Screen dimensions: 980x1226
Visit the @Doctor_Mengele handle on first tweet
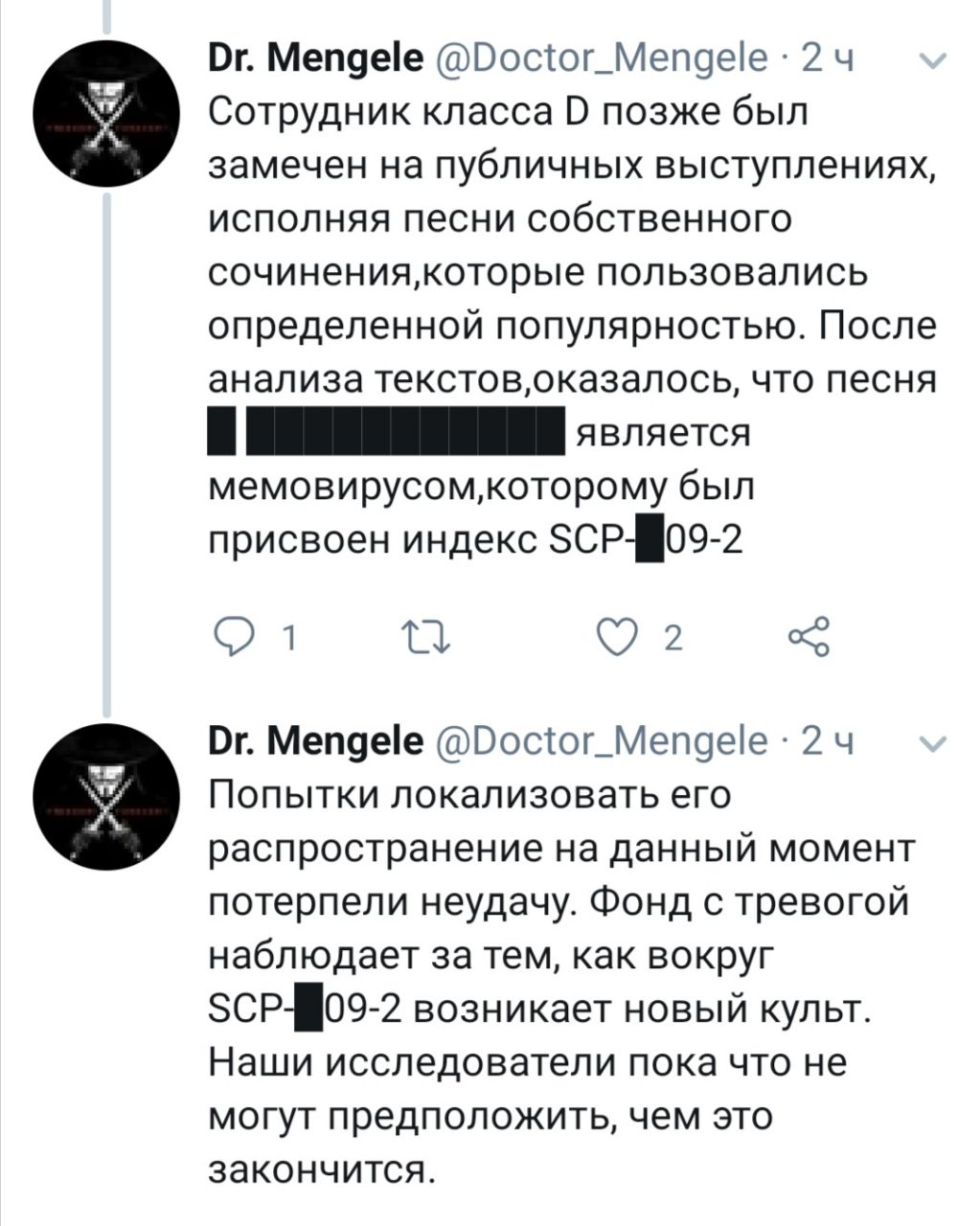pos(601,60)
